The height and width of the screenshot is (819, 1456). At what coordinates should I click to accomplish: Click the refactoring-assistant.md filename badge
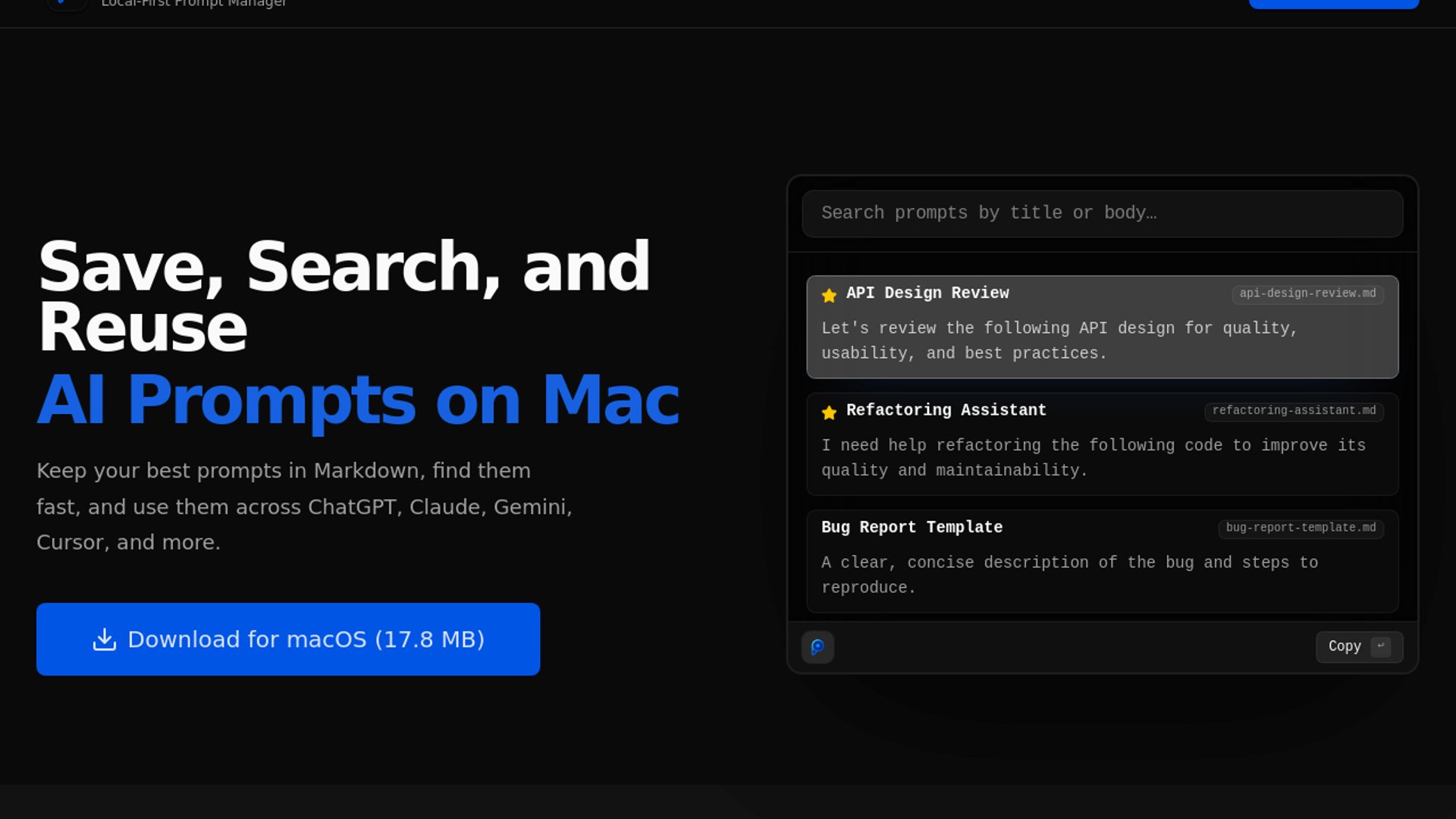coord(1294,411)
